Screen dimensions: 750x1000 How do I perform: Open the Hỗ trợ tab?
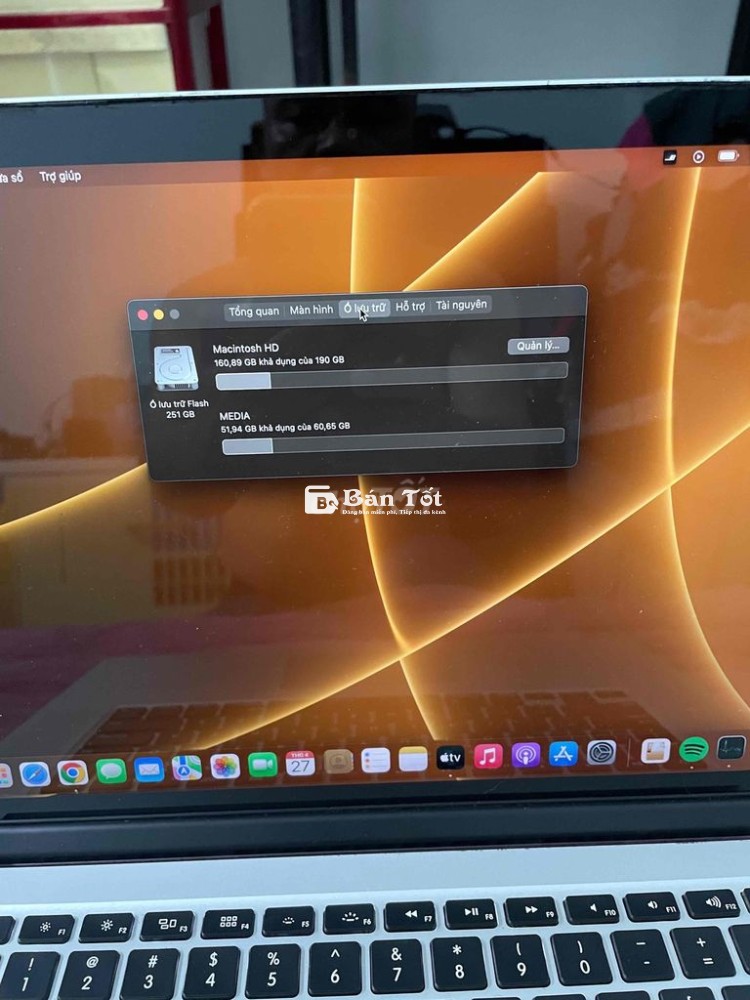[410, 306]
